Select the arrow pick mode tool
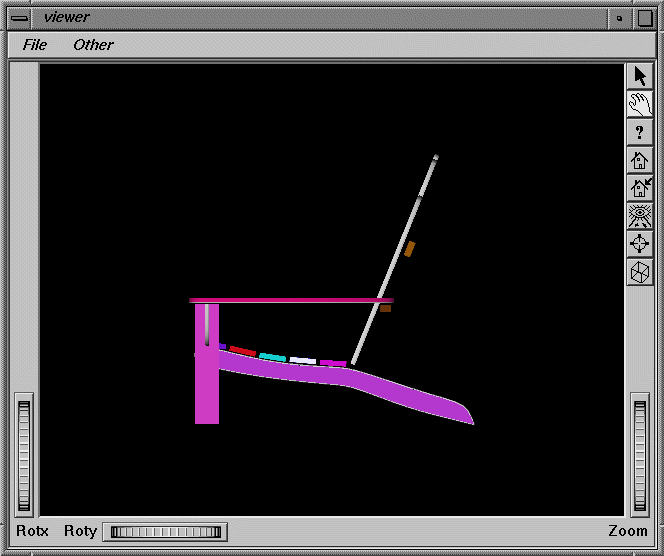Screen dimensions: 664x556 pyautogui.click(x=640, y=77)
